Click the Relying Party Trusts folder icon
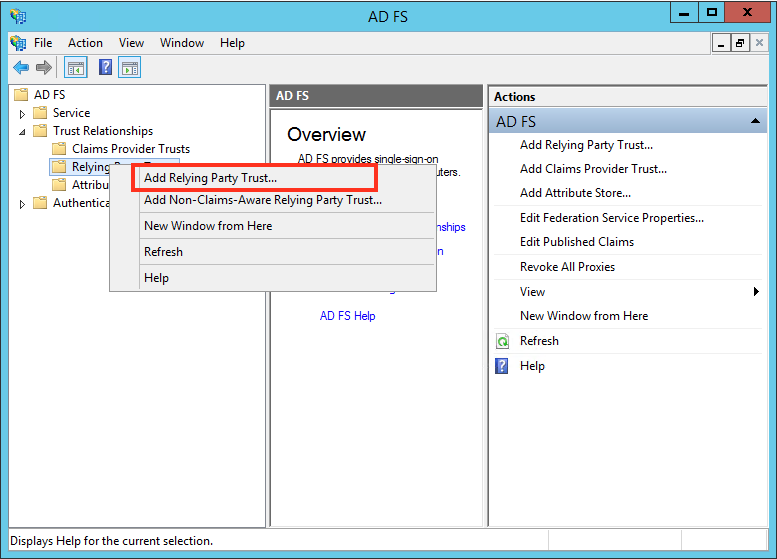 click(x=59, y=167)
